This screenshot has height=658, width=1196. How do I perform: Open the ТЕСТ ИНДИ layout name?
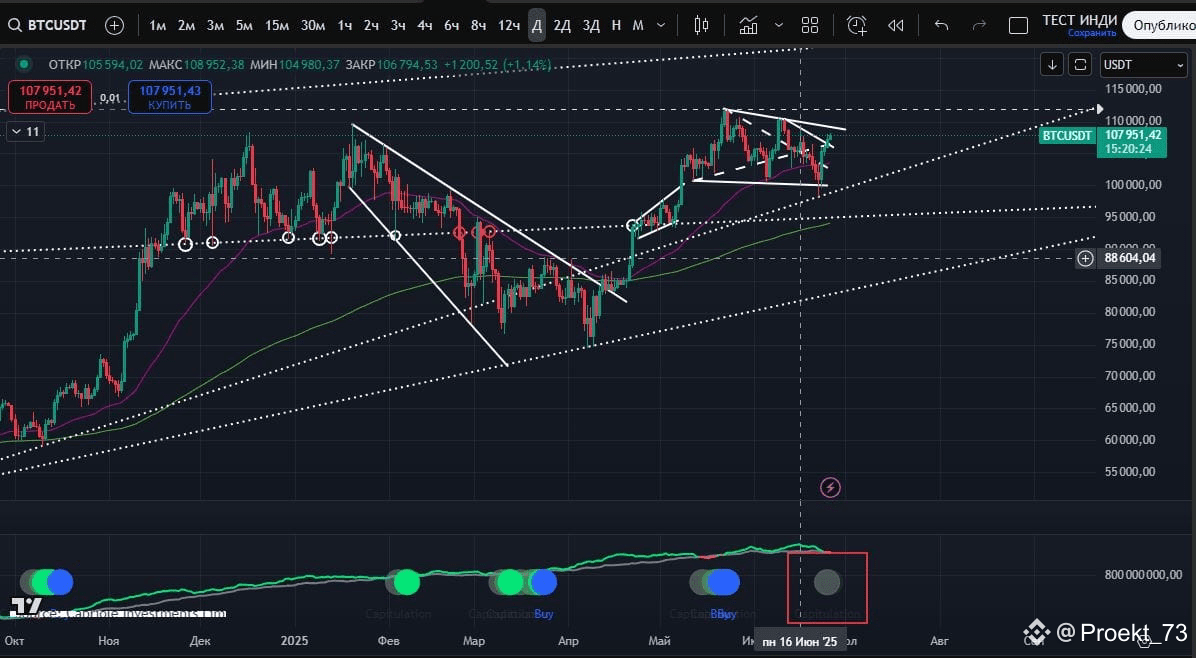(x=1079, y=21)
